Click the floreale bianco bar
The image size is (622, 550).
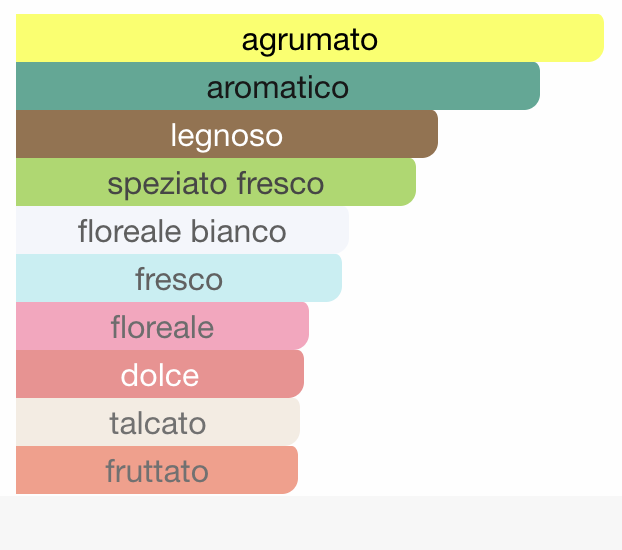pos(182,230)
